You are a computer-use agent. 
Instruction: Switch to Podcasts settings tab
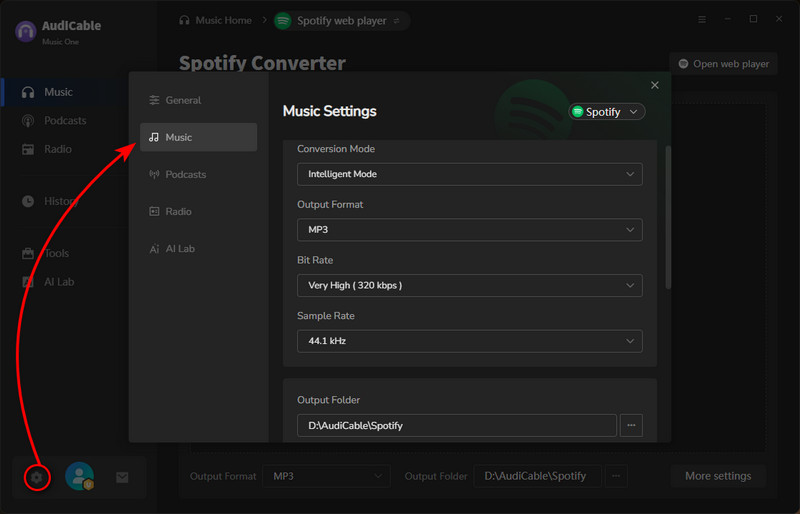coord(198,174)
